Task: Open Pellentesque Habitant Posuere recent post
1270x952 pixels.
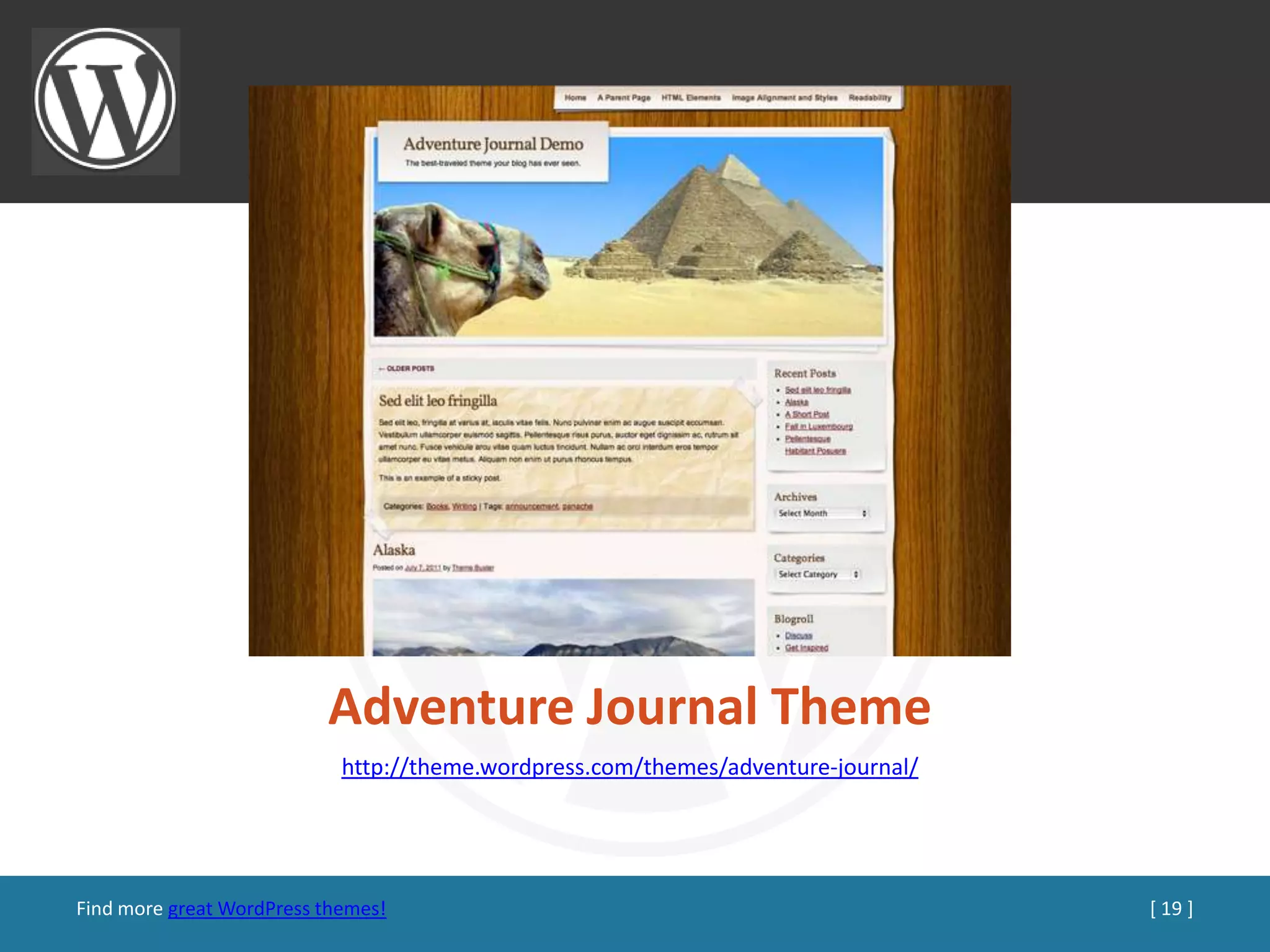Action: pos(815,445)
